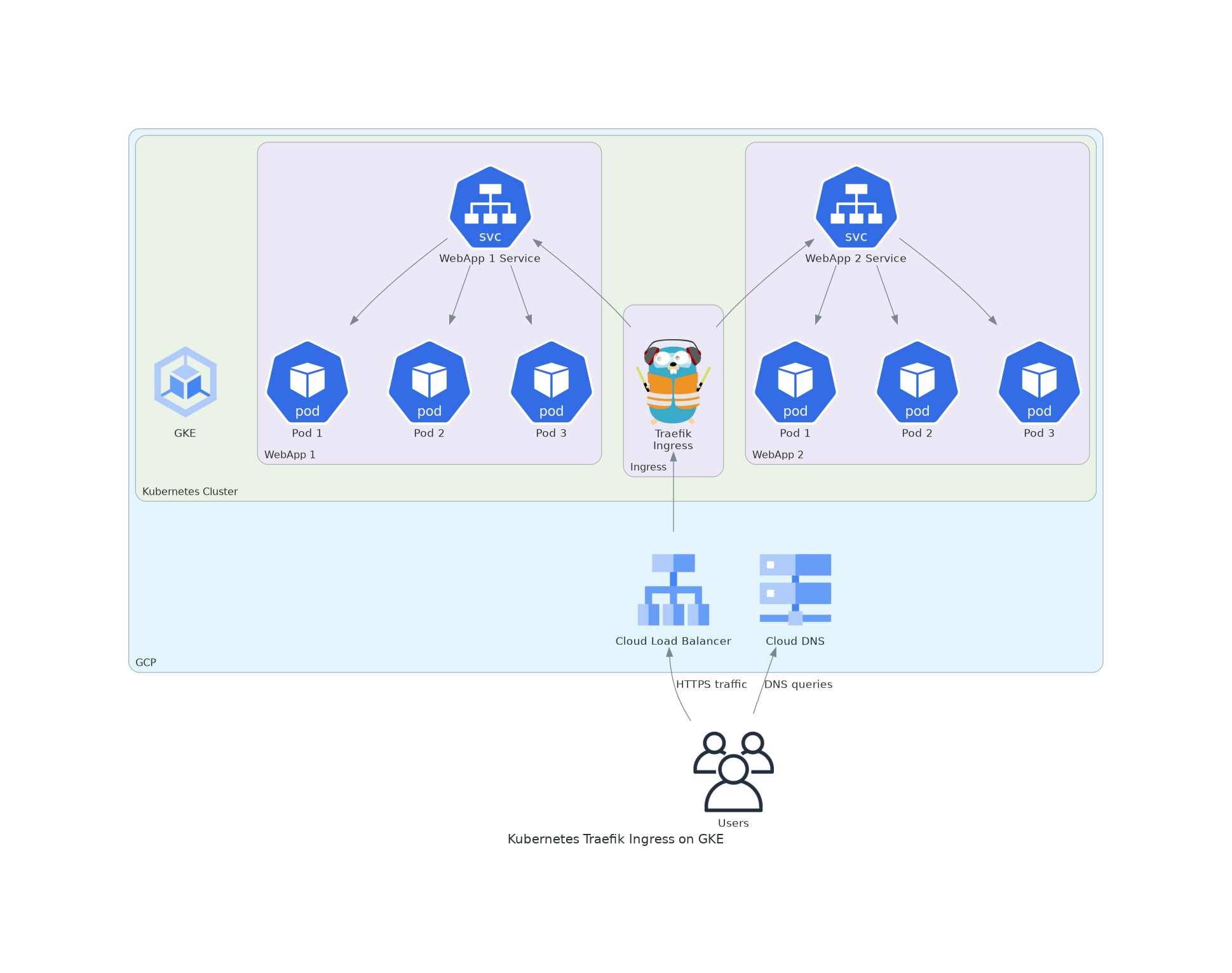
Task: Click the GKE hexagon icon
Action: [x=185, y=382]
